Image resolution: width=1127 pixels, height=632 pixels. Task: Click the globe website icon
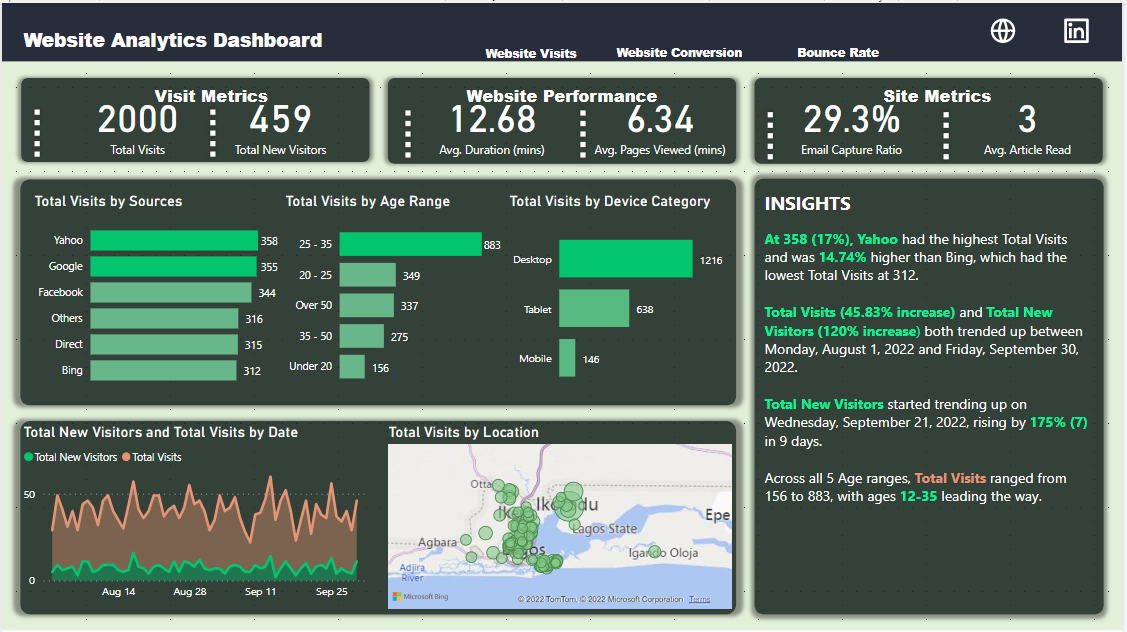point(1002,31)
